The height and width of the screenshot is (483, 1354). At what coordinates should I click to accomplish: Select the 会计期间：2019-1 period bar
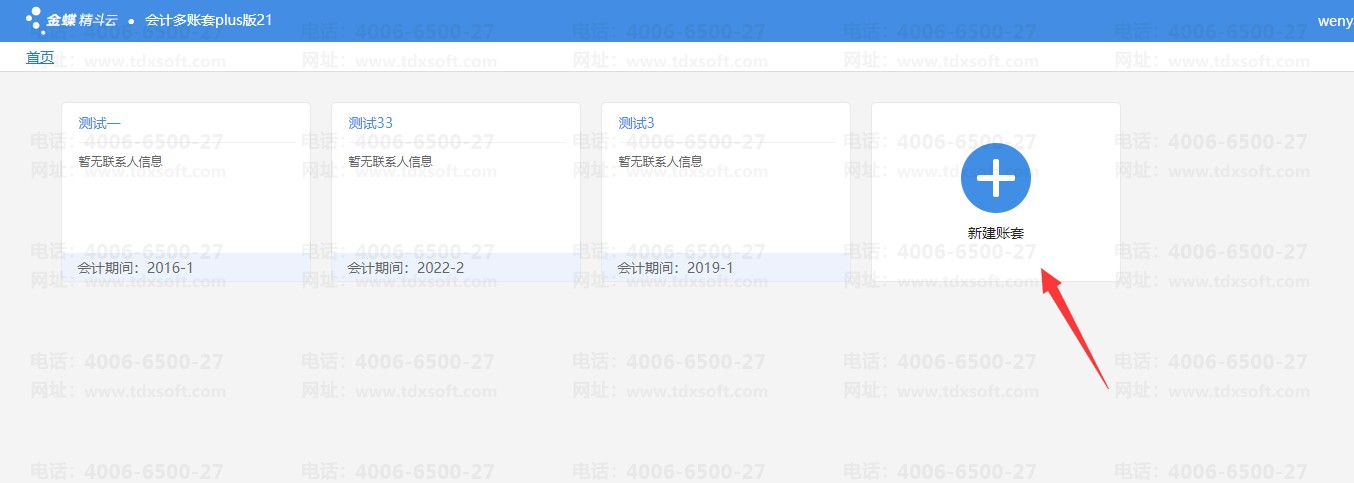tap(726, 268)
